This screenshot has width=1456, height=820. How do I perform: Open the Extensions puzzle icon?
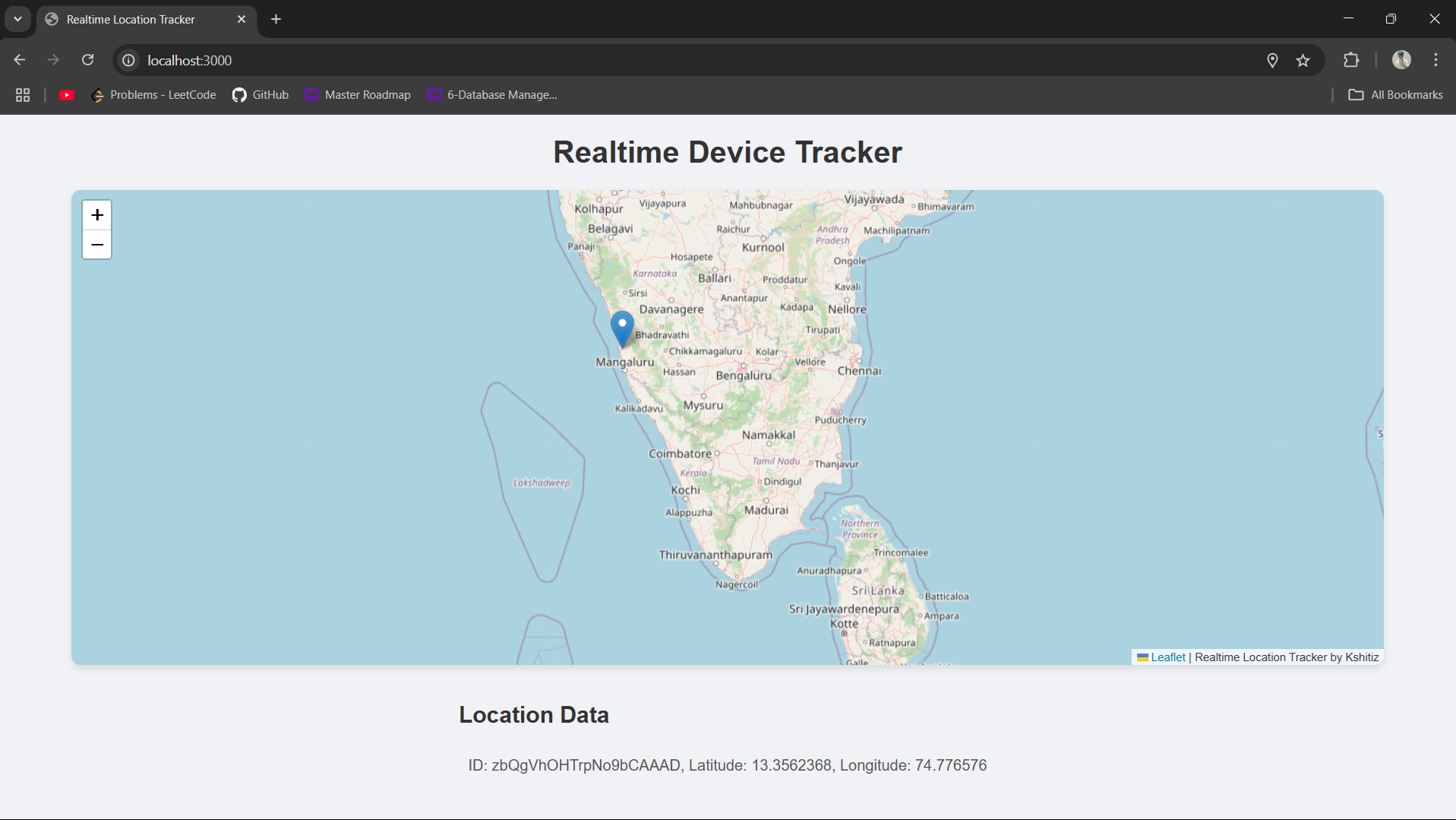point(1351,60)
